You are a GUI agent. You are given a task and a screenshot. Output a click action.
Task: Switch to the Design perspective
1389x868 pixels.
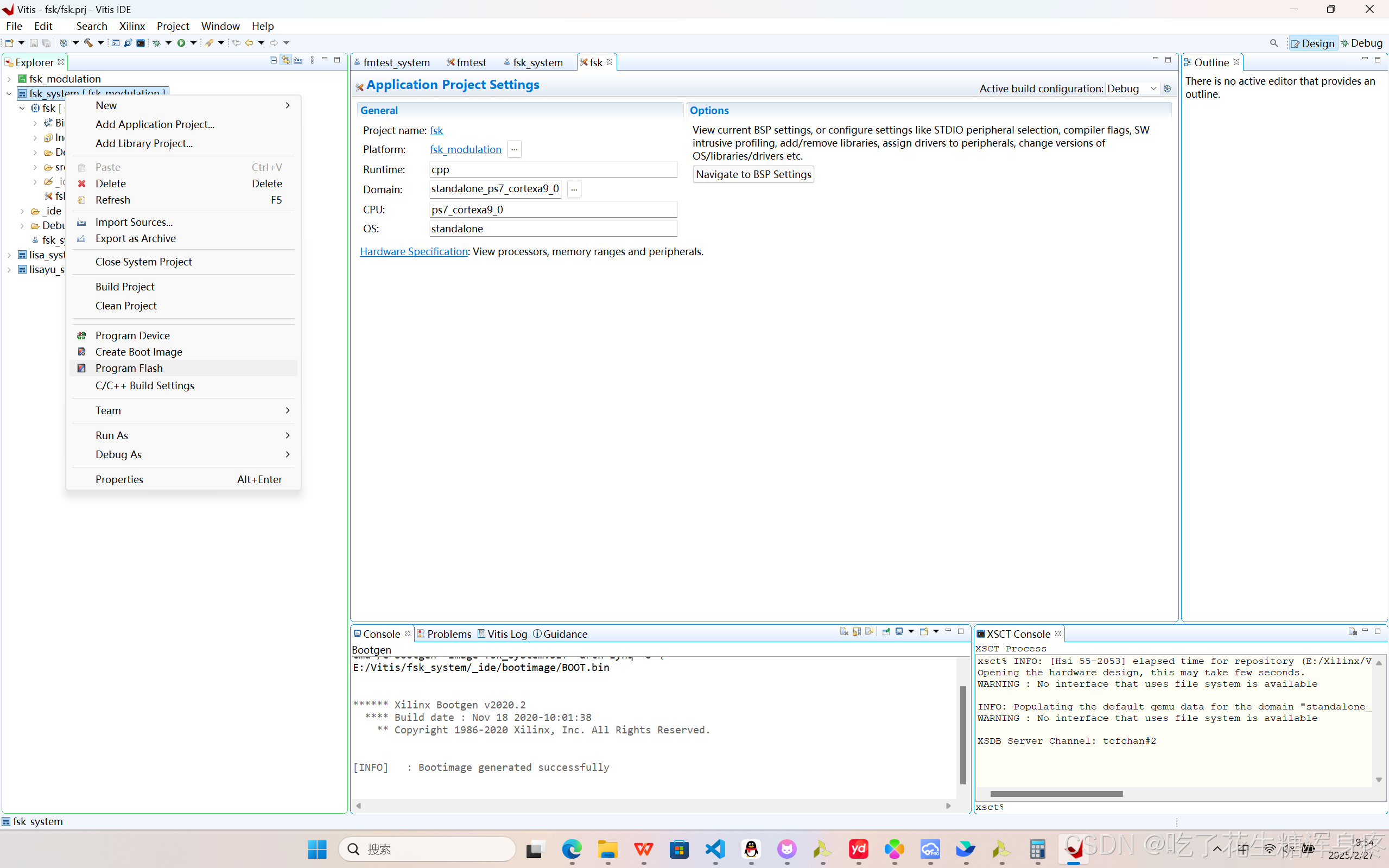coord(1313,43)
